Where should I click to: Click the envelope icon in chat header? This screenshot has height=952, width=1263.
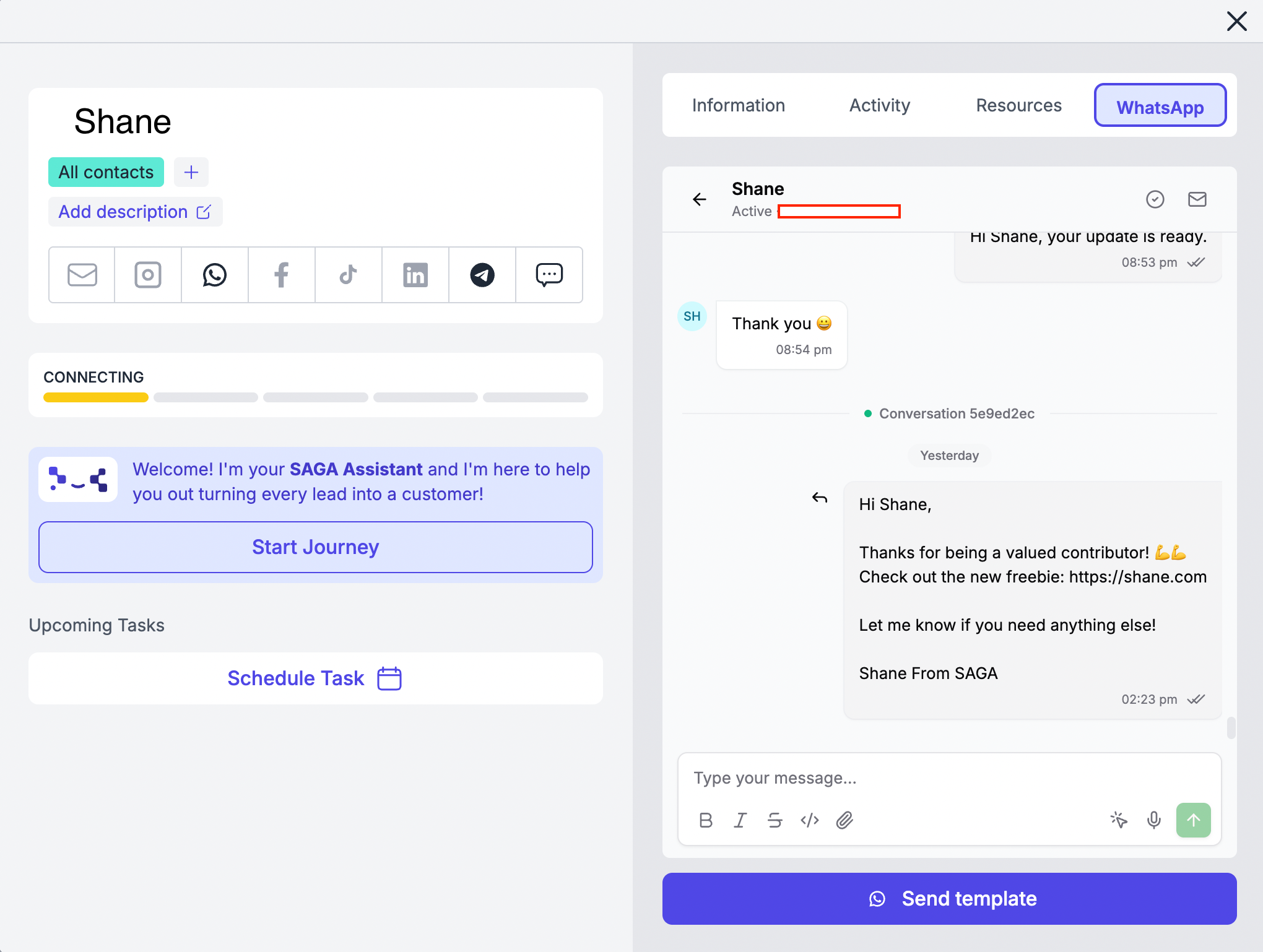point(1197,199)
